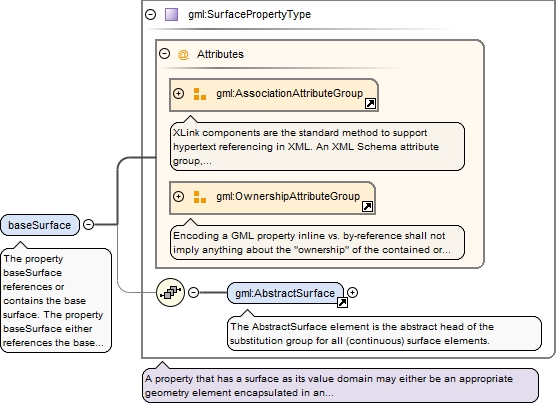
Task: Collapse the gml:SurfacePropertyType box
Action: [151, 15]
